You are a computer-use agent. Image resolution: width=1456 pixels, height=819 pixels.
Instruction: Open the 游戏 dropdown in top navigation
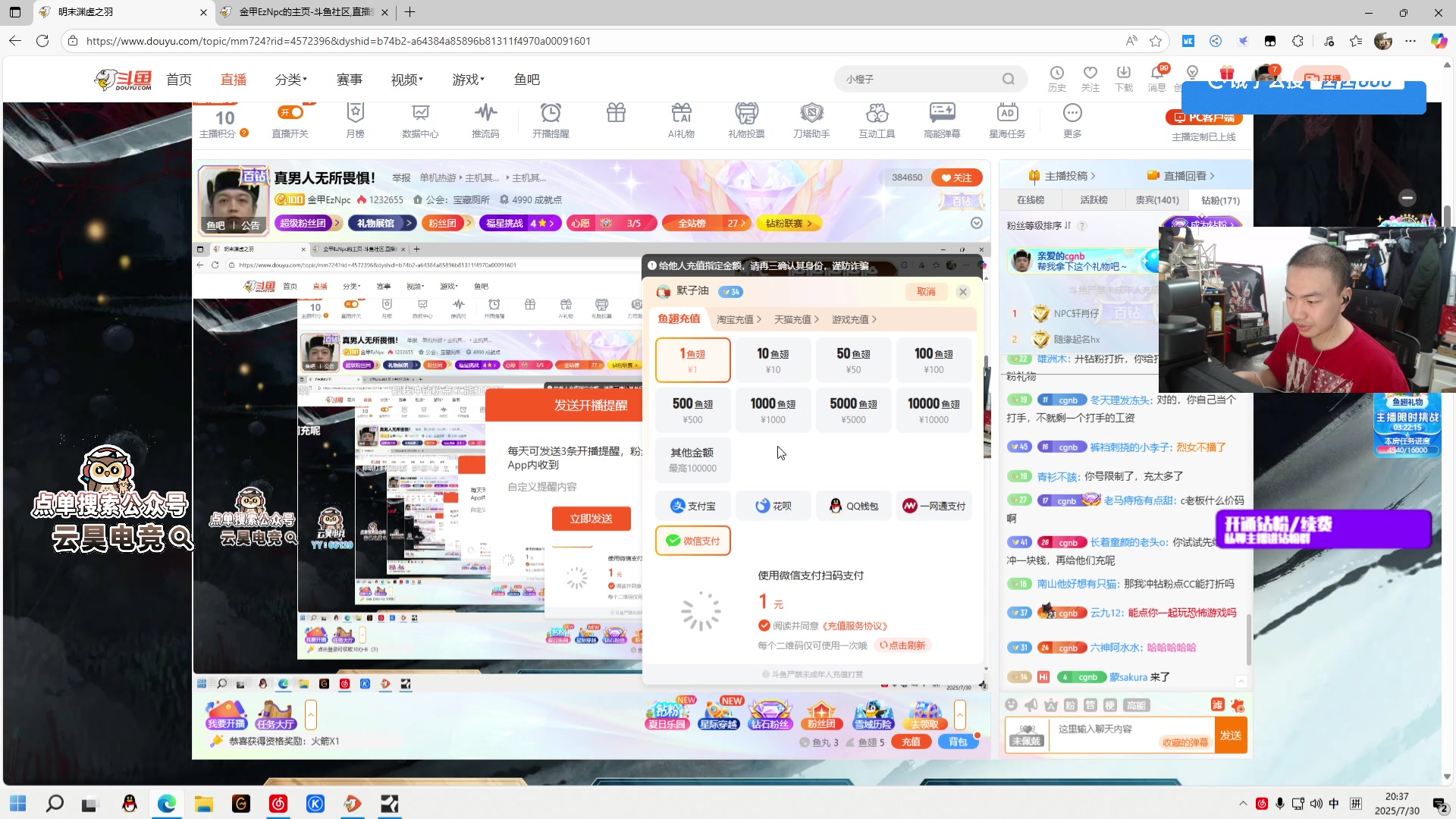click(x=469, y=80)
